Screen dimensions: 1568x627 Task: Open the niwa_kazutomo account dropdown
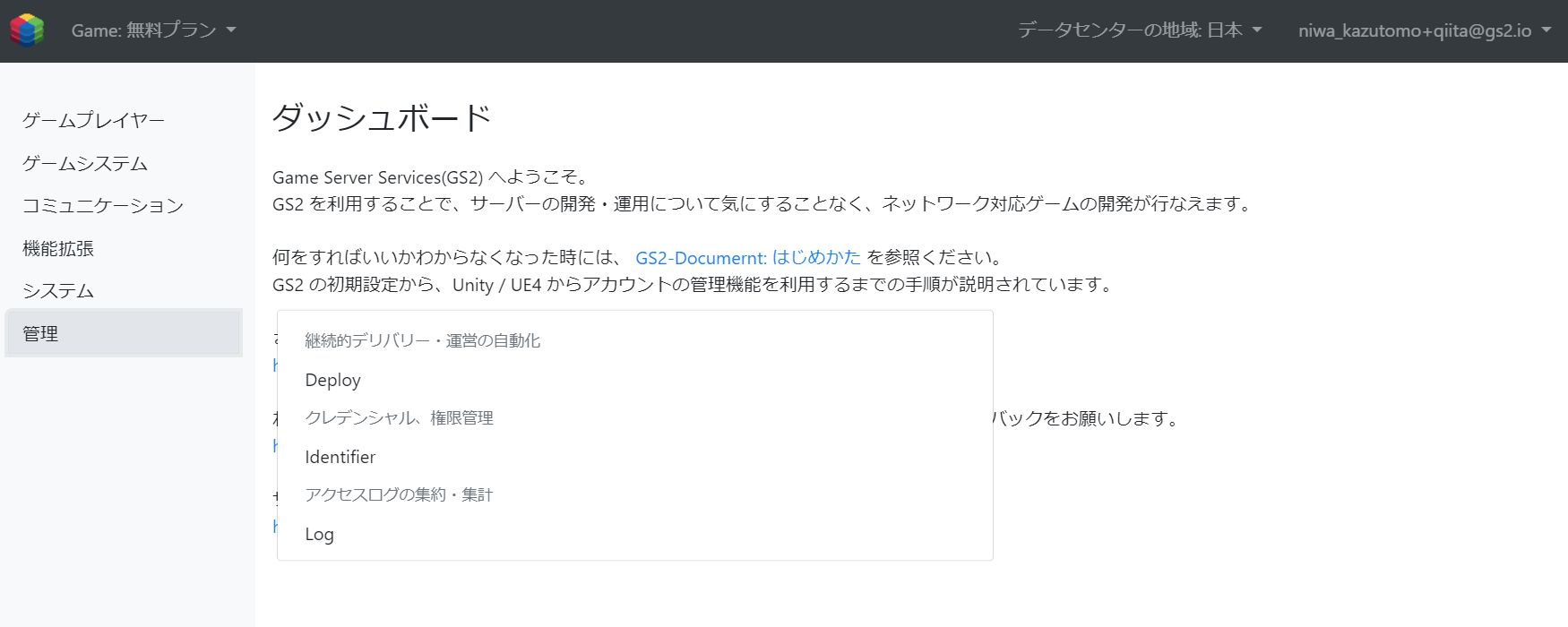point(1425,30)
